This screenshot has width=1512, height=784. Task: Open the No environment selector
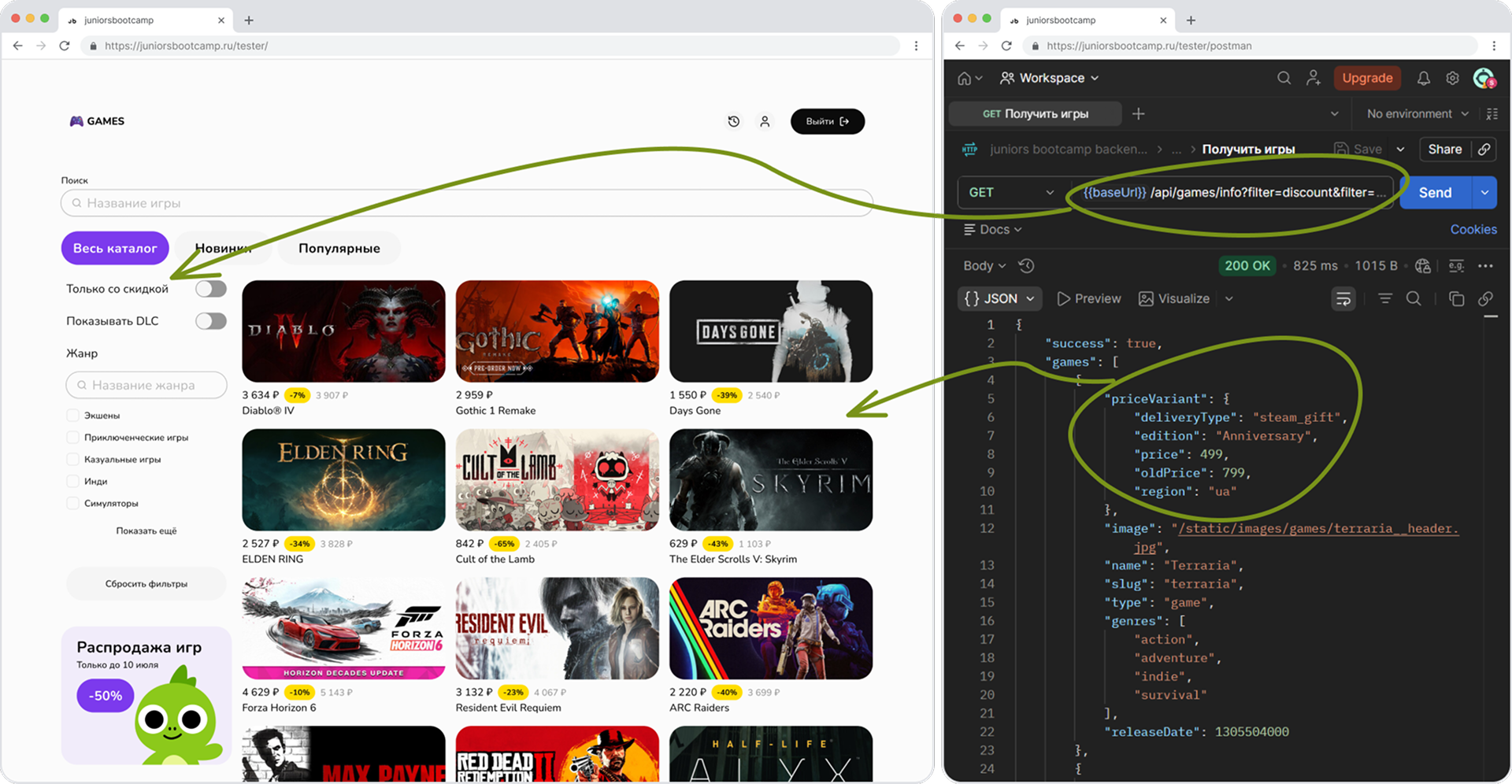(x=1417, y=114)
